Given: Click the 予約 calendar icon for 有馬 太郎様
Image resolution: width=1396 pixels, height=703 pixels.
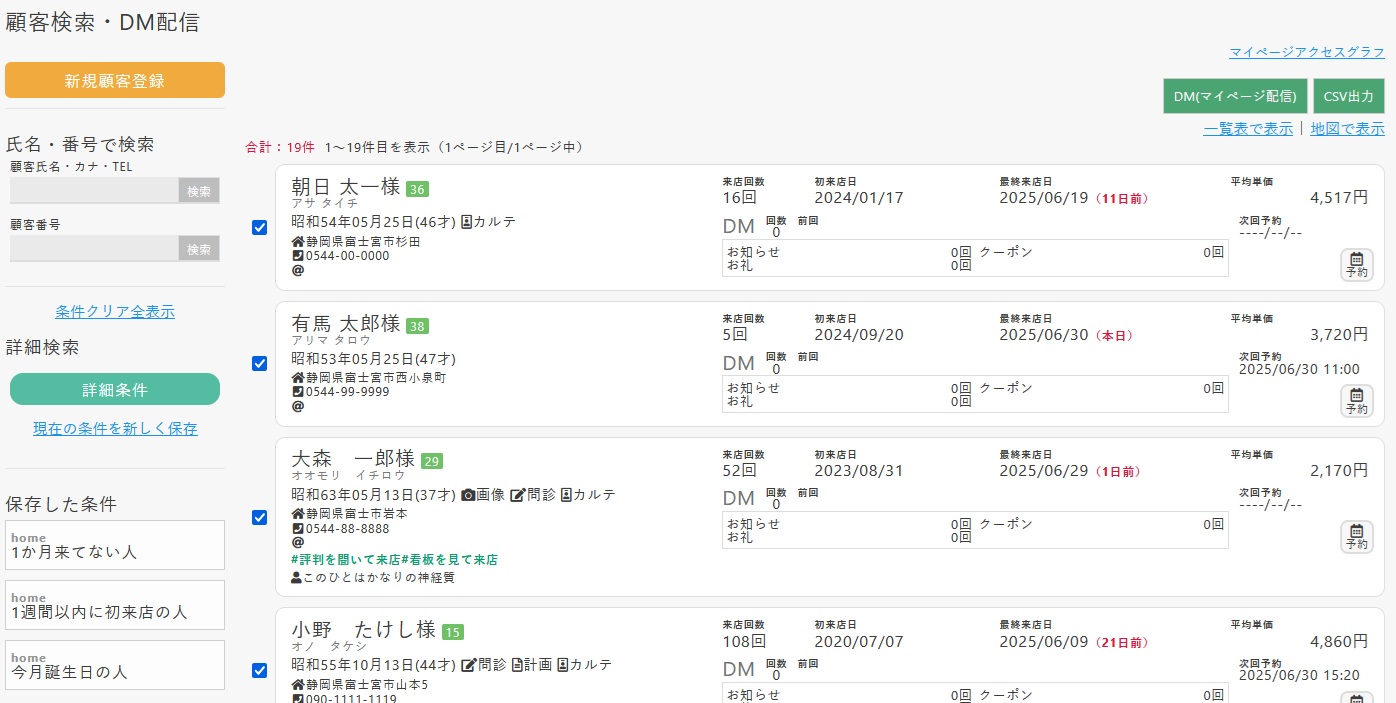Looking at the screenshot, I should click(1356, 401).
